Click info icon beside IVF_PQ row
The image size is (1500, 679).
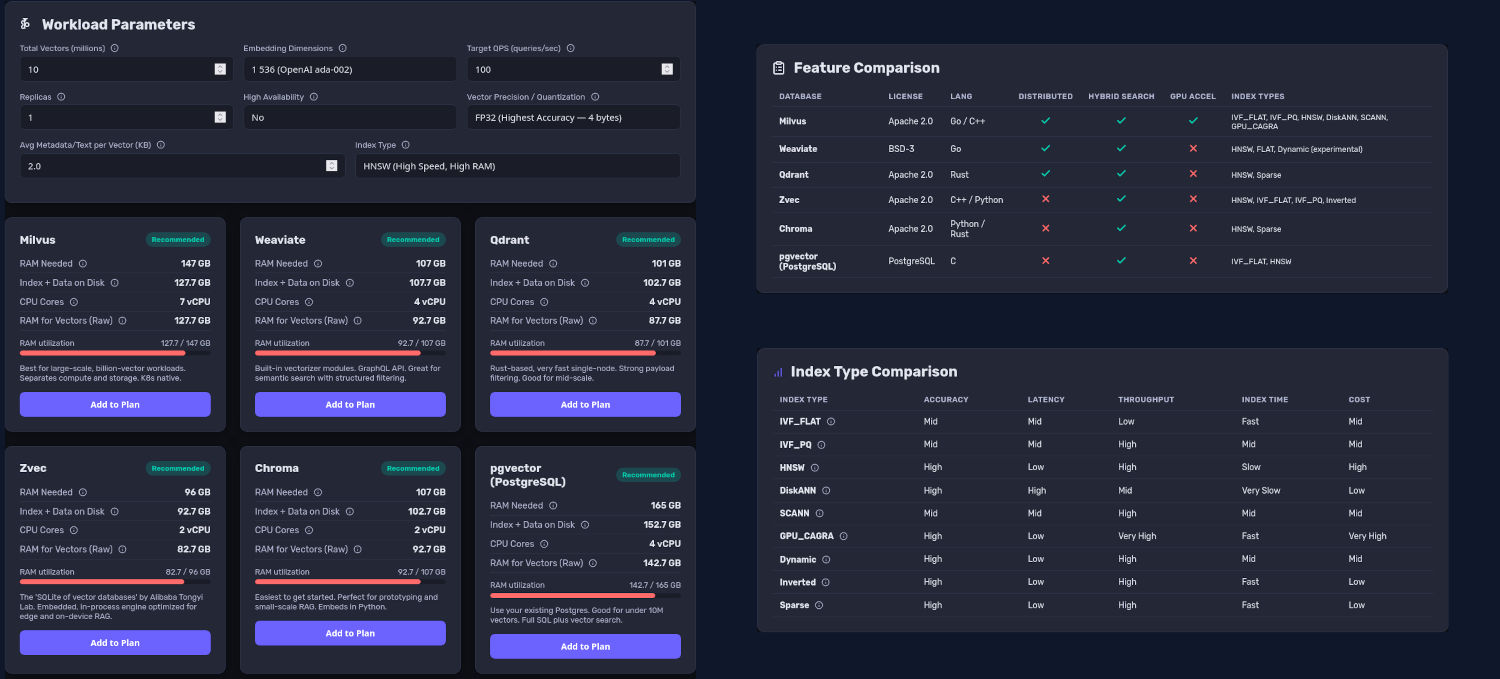click(822, 445)
